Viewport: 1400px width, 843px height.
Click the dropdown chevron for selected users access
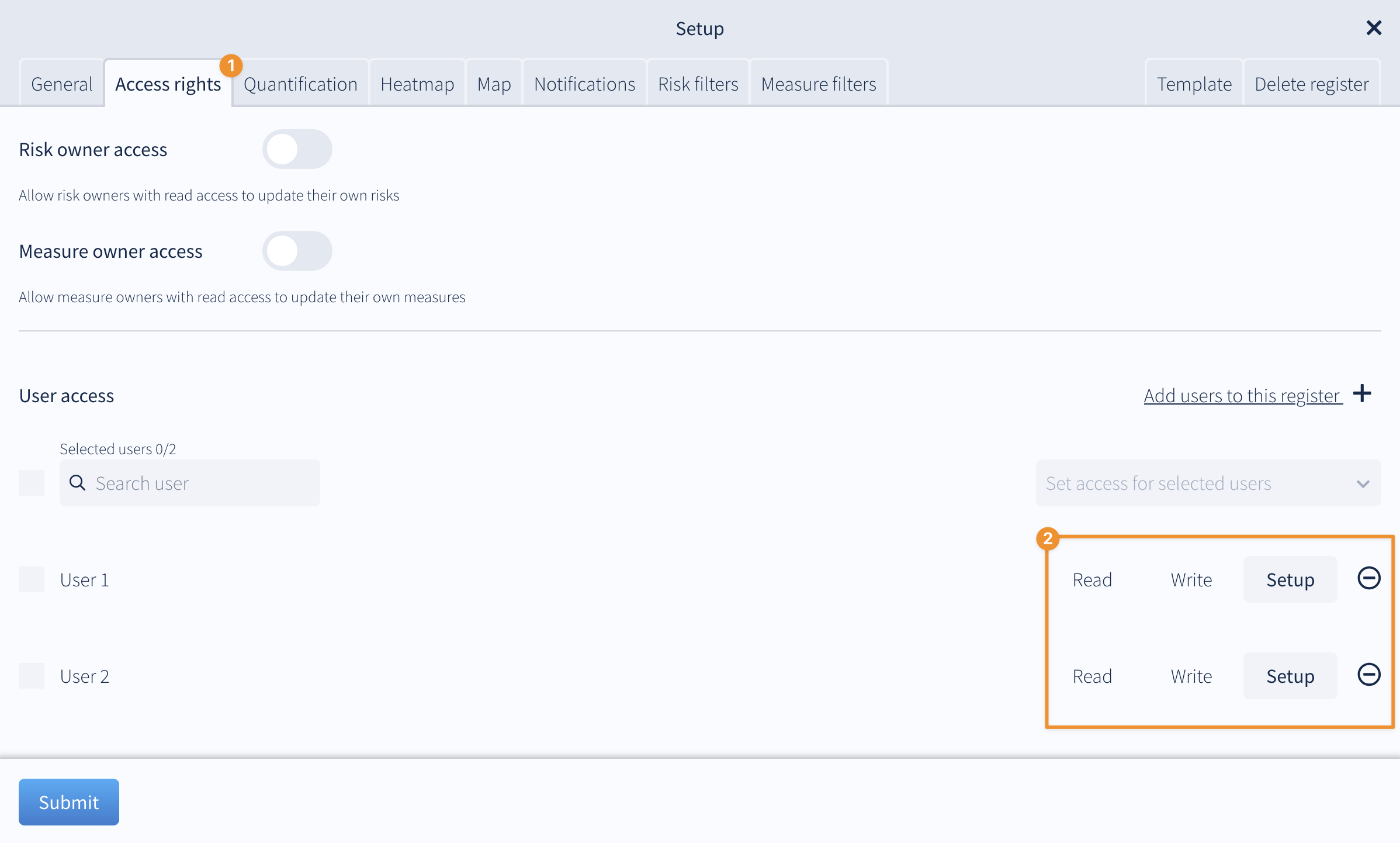click(x=1363, y=484)
